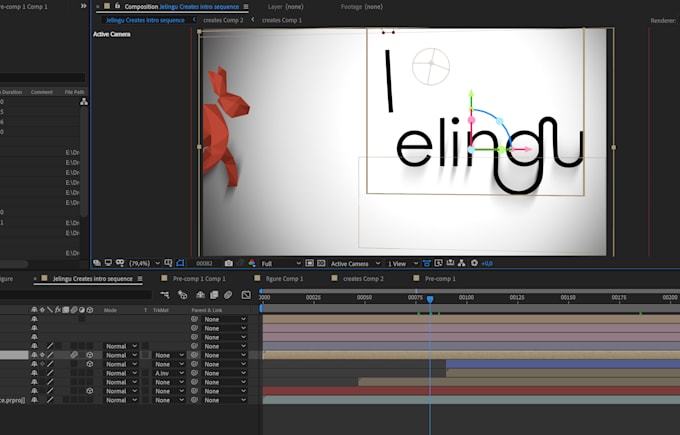
Task: Click creates Comp 2 breadcrumb in viewer
Action: click(x=223, y=20)
